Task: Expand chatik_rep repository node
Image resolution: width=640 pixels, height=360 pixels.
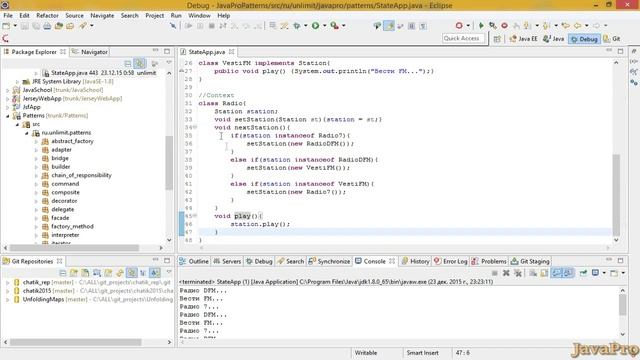Action: tap(8, 282)
